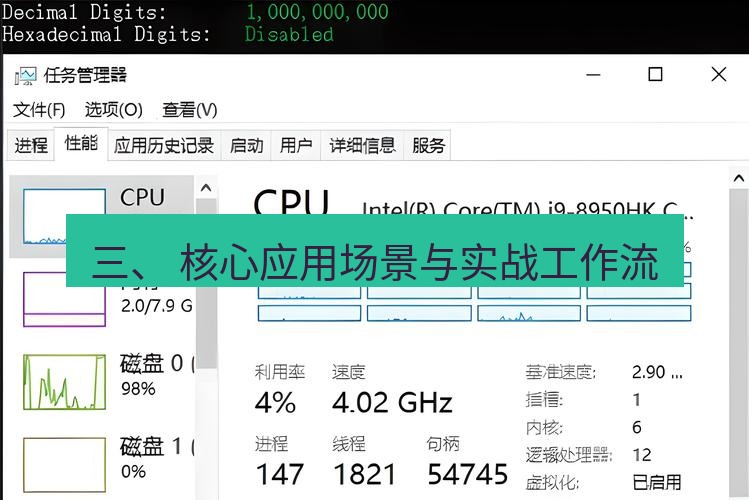Click the 基准速度 label
This screenshot has height=500, width=749.
[x=560, y=372]
